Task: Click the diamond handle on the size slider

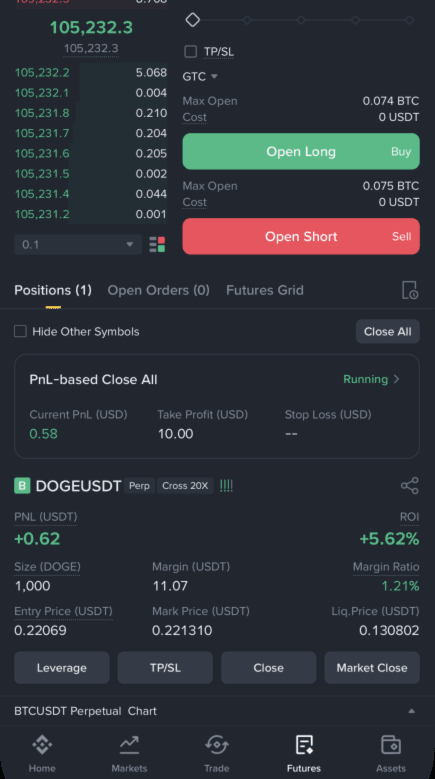Action: [x=193, y=20]
